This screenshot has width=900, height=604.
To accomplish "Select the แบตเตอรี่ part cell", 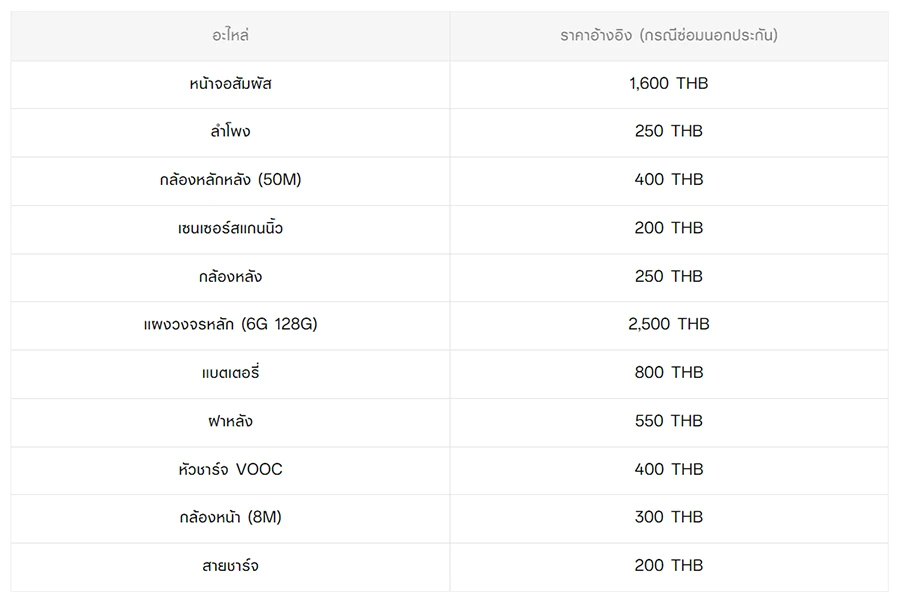I will (230, 373).
